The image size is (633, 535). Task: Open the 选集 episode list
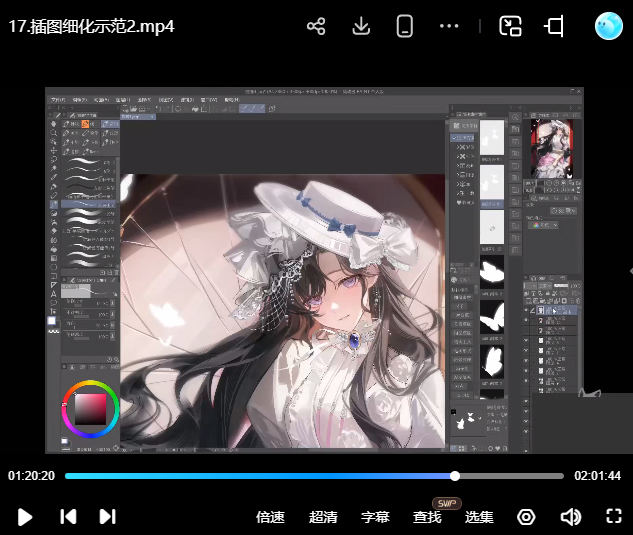pos(479,517)
